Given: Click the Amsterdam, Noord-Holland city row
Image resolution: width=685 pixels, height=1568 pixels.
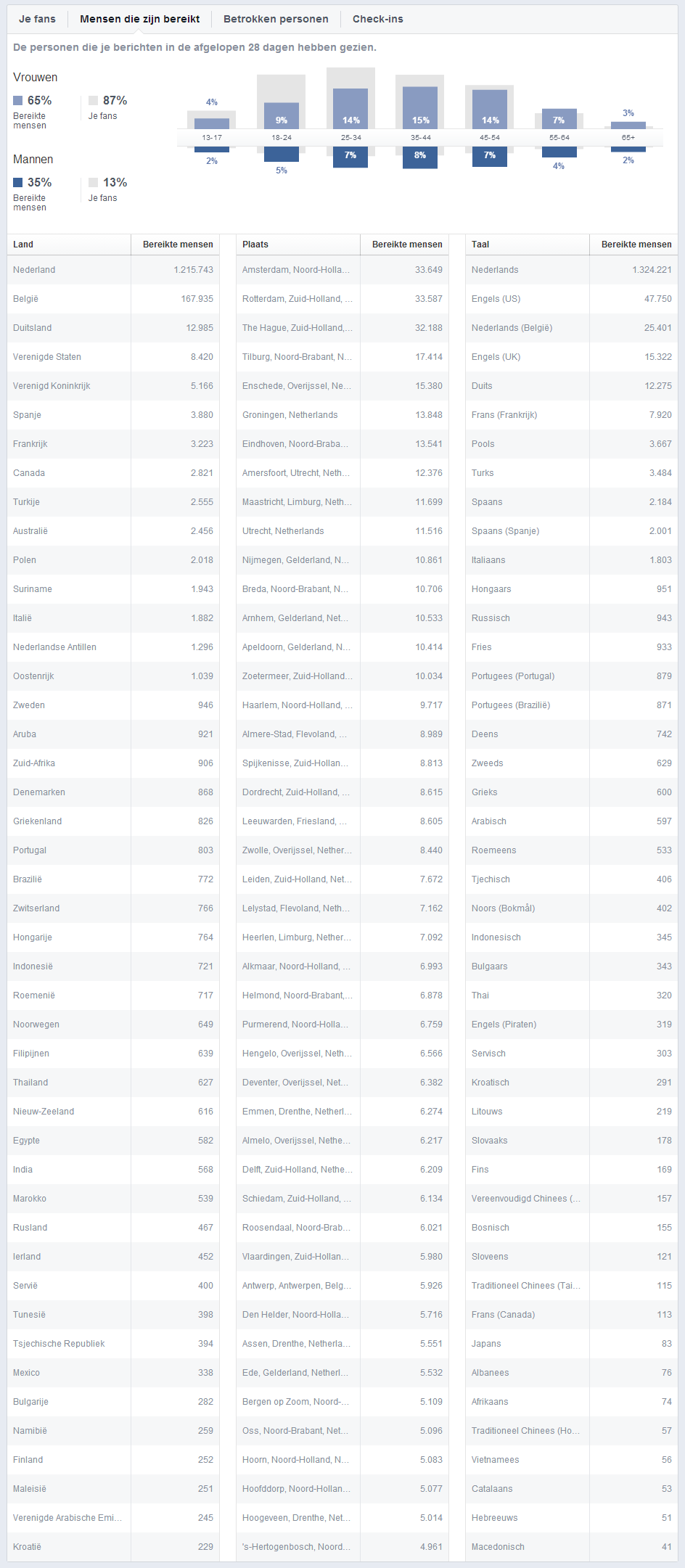Looking at the screenshot, I should point(342,270).
